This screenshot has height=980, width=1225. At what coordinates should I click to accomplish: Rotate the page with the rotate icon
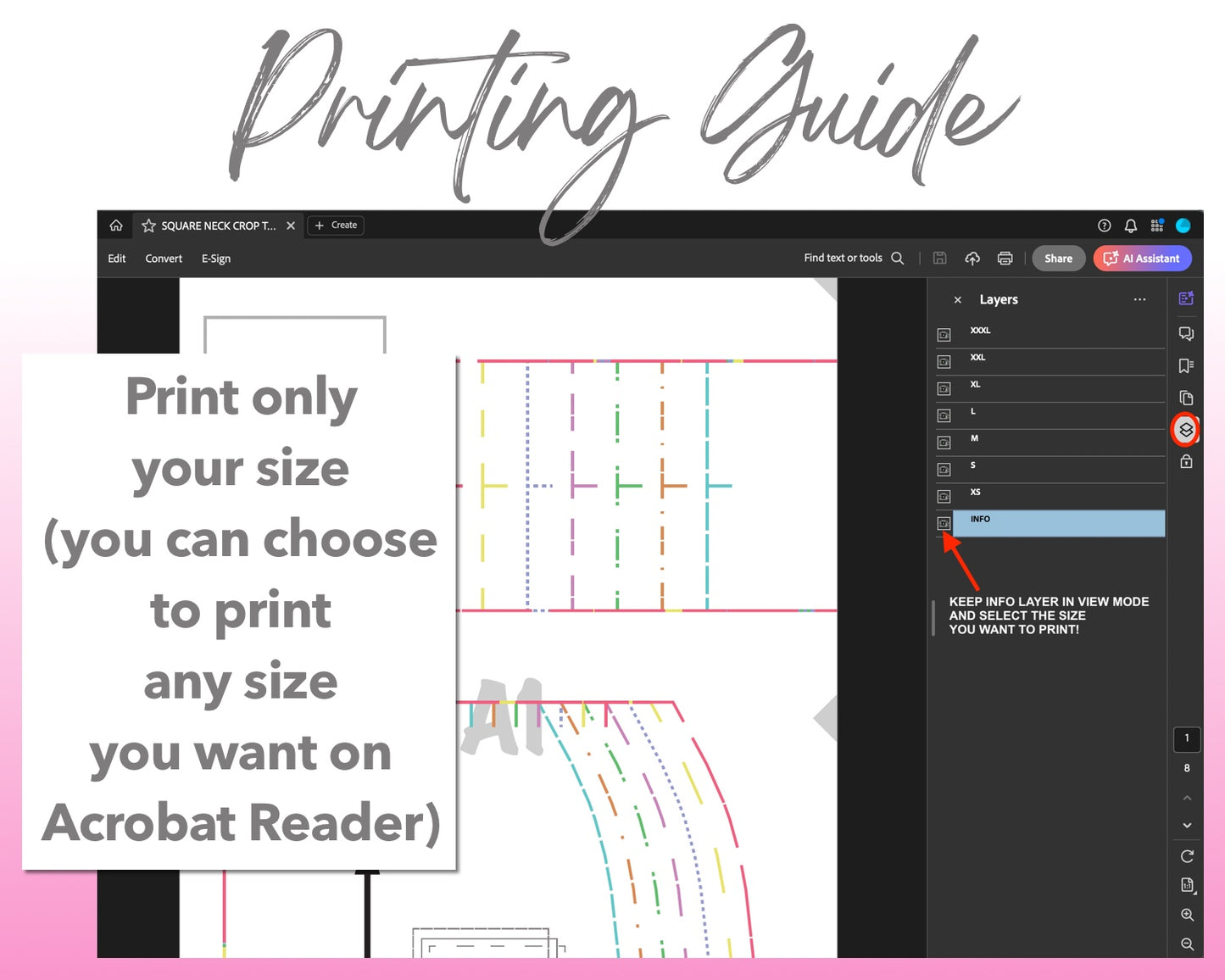(x=1187, y=856)
